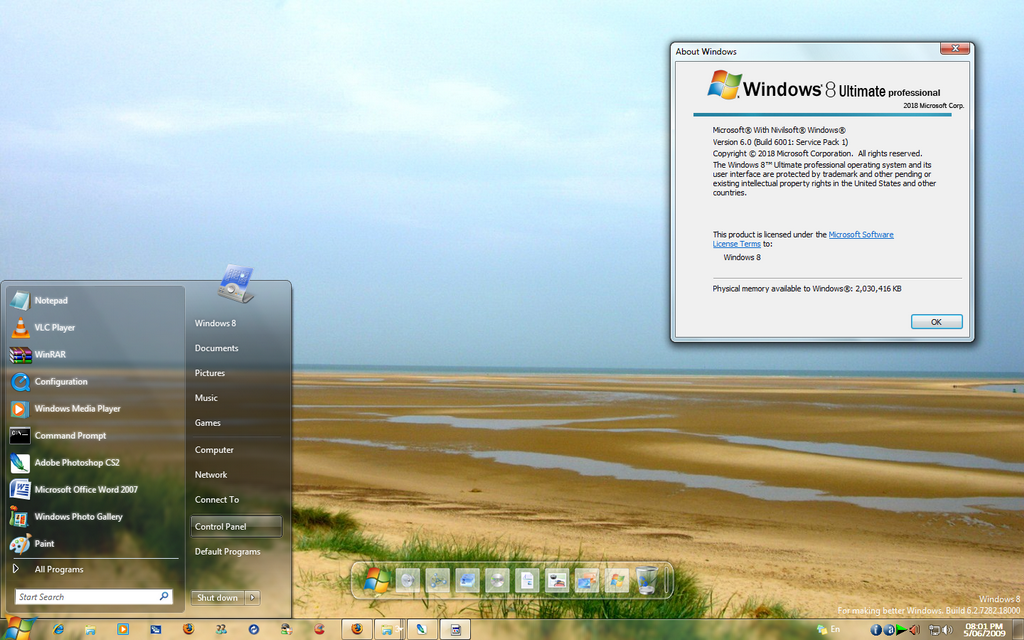Open the document icon in the dock
1024x640 pixels.
pos(527,580)
